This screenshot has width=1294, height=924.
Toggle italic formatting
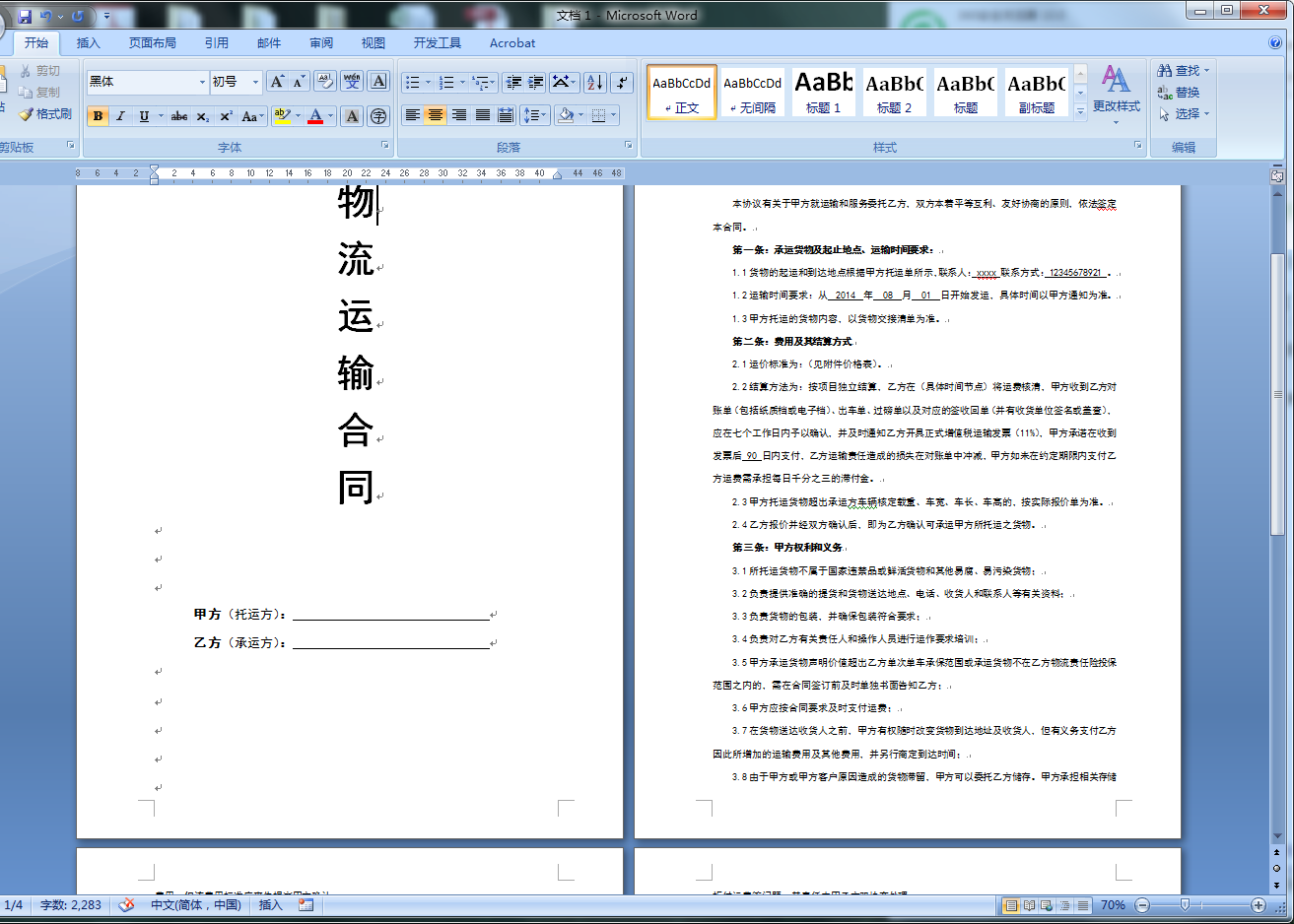(120, 116)
